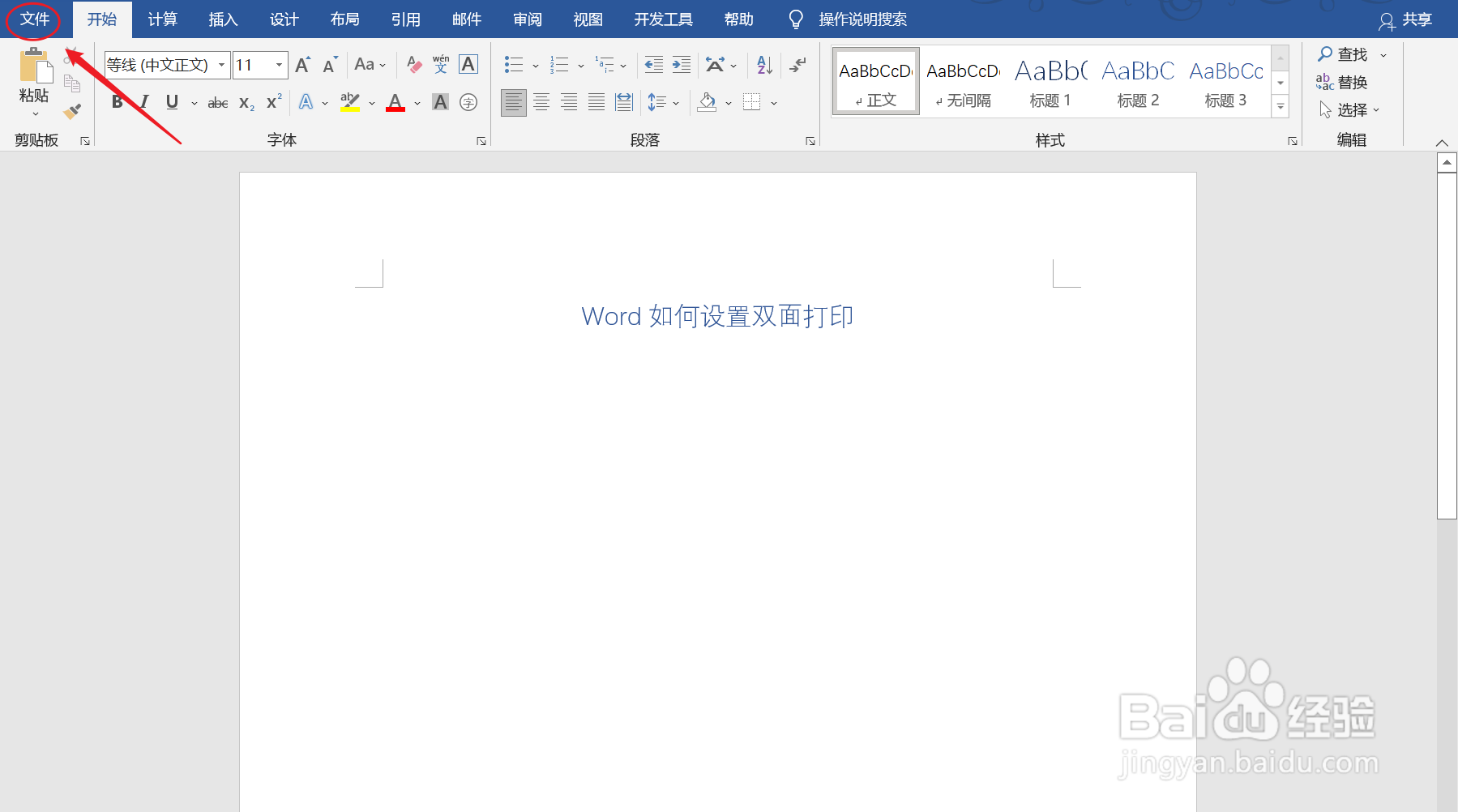Switch to the 插入 (Insert) tab
This screenshot has height=812, width=1458.
221,19
